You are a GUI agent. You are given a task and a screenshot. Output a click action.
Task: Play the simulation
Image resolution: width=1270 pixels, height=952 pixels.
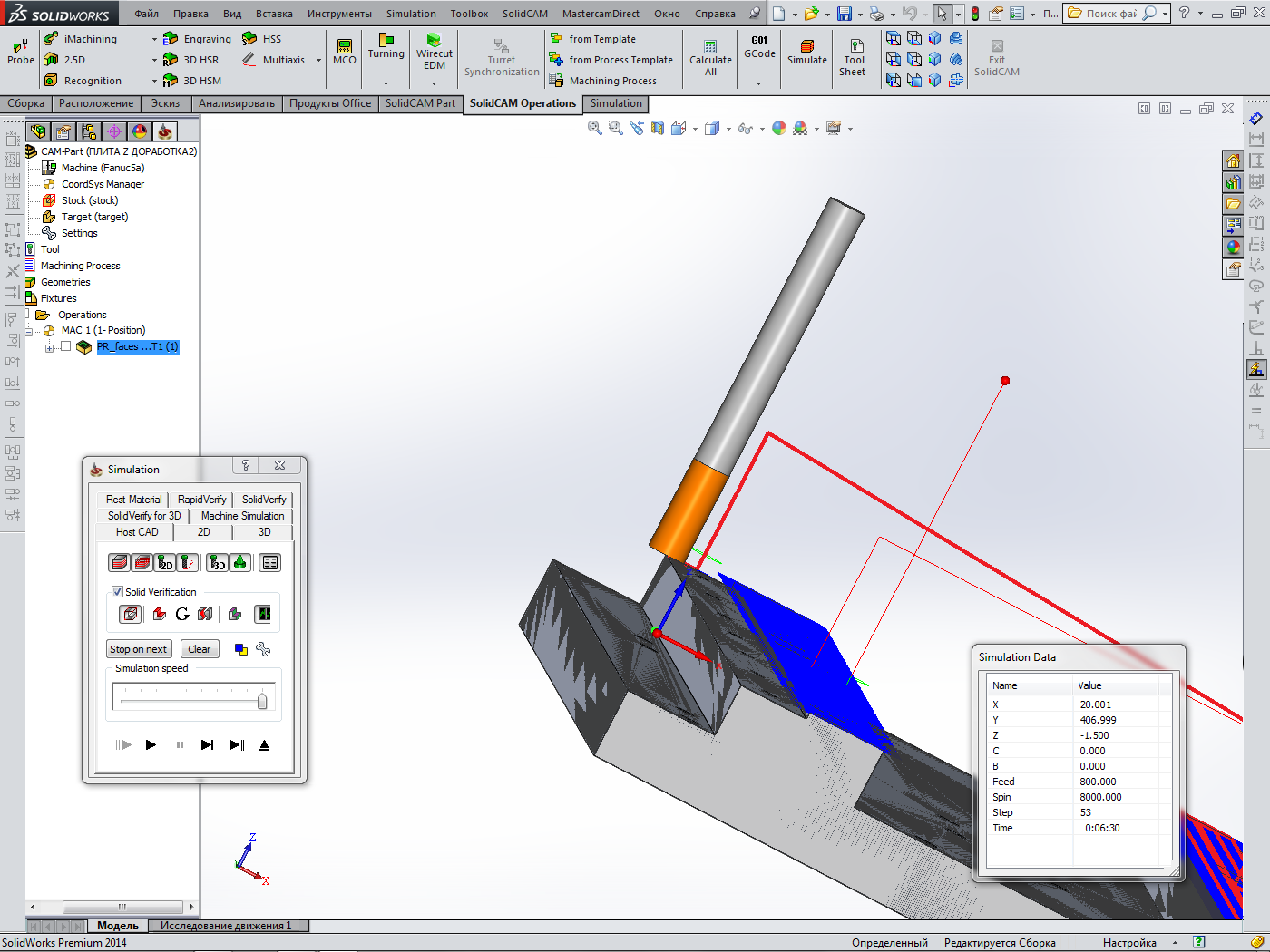[151, 745]
